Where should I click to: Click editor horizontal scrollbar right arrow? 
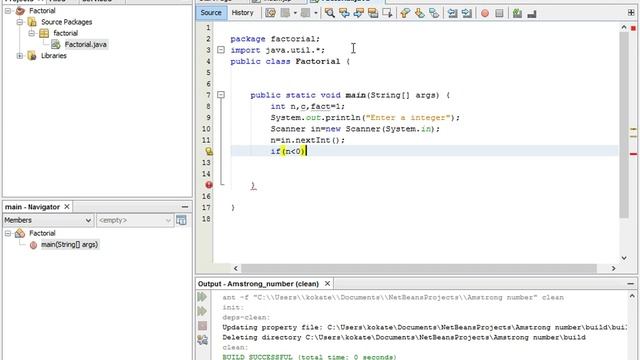613,268
